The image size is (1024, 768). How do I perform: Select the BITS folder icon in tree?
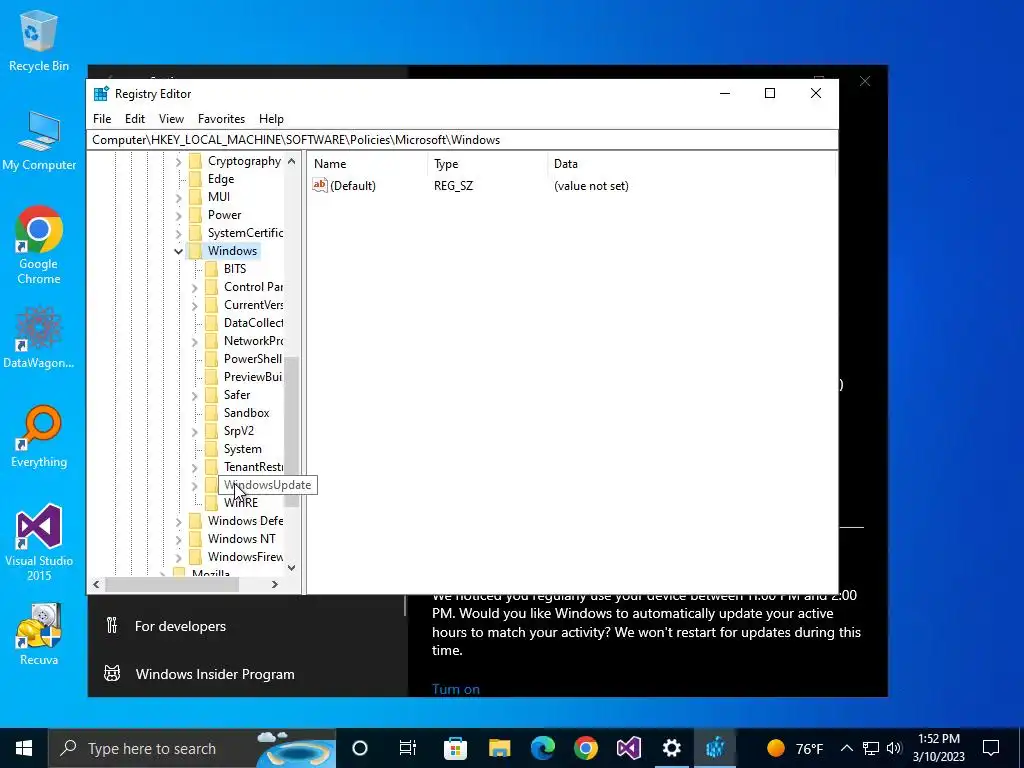point(211,268)
